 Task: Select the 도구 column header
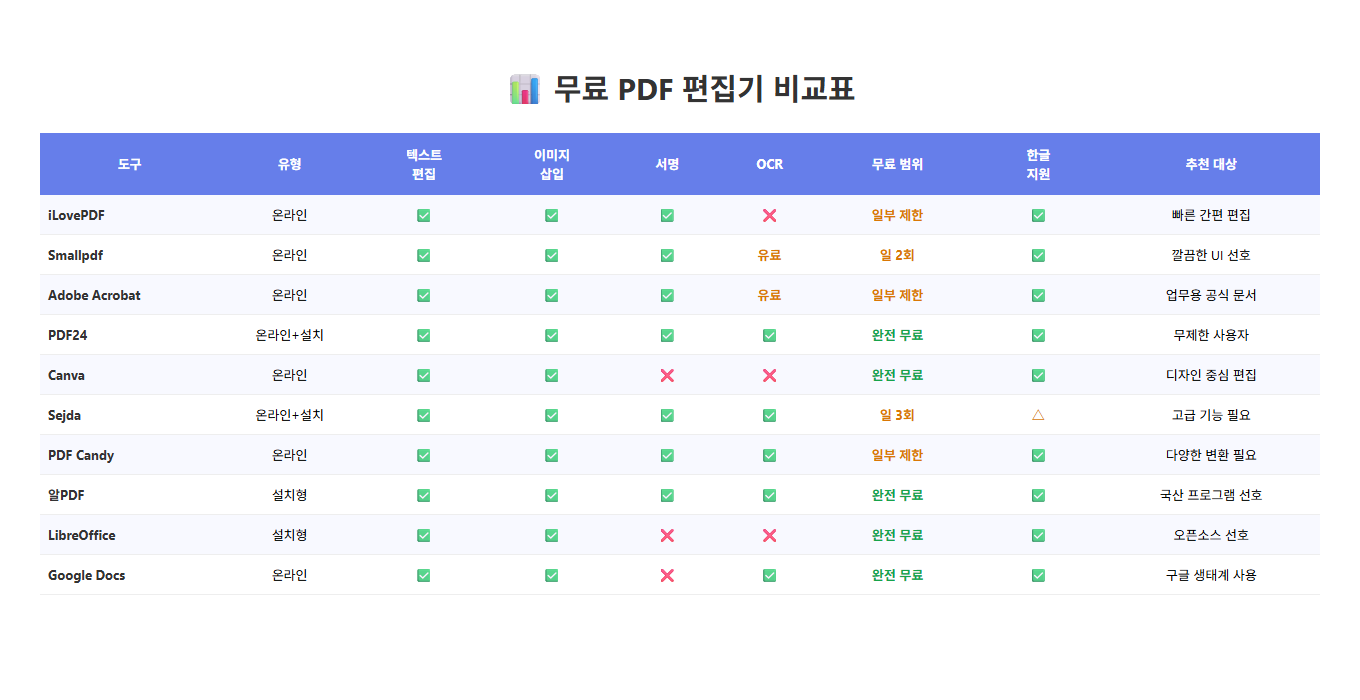pos(129,164)
